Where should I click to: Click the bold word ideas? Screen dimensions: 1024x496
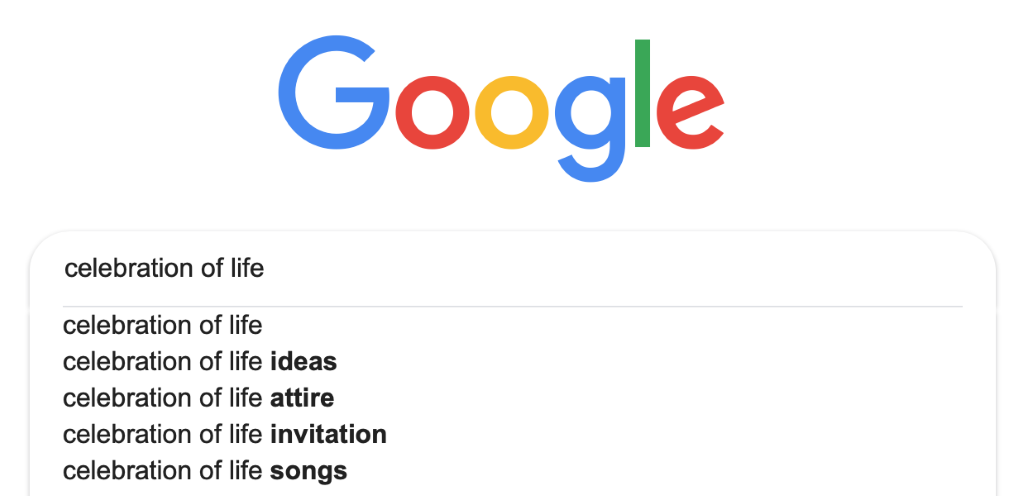point(304,361)
